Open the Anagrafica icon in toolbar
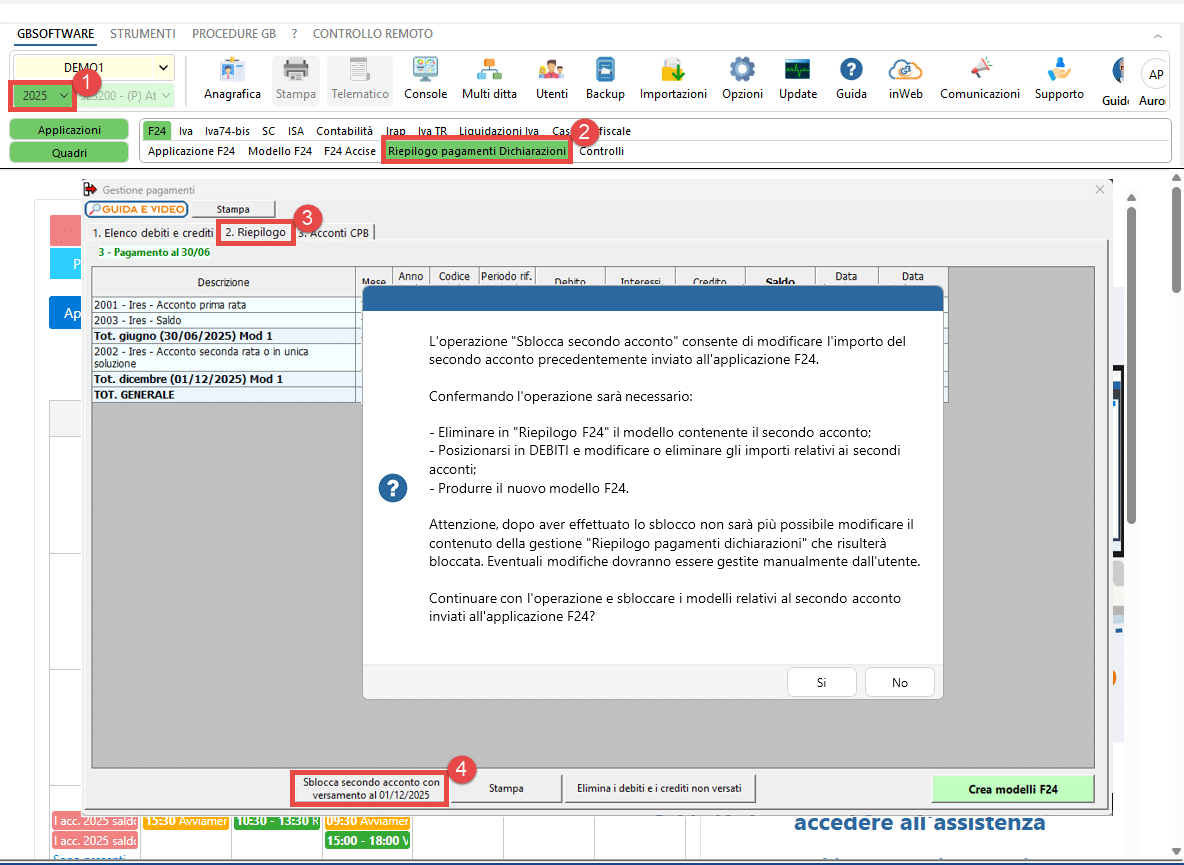The height and width of the screenshot is (865, 1184). pyautogui.click(x=232, y=79)
